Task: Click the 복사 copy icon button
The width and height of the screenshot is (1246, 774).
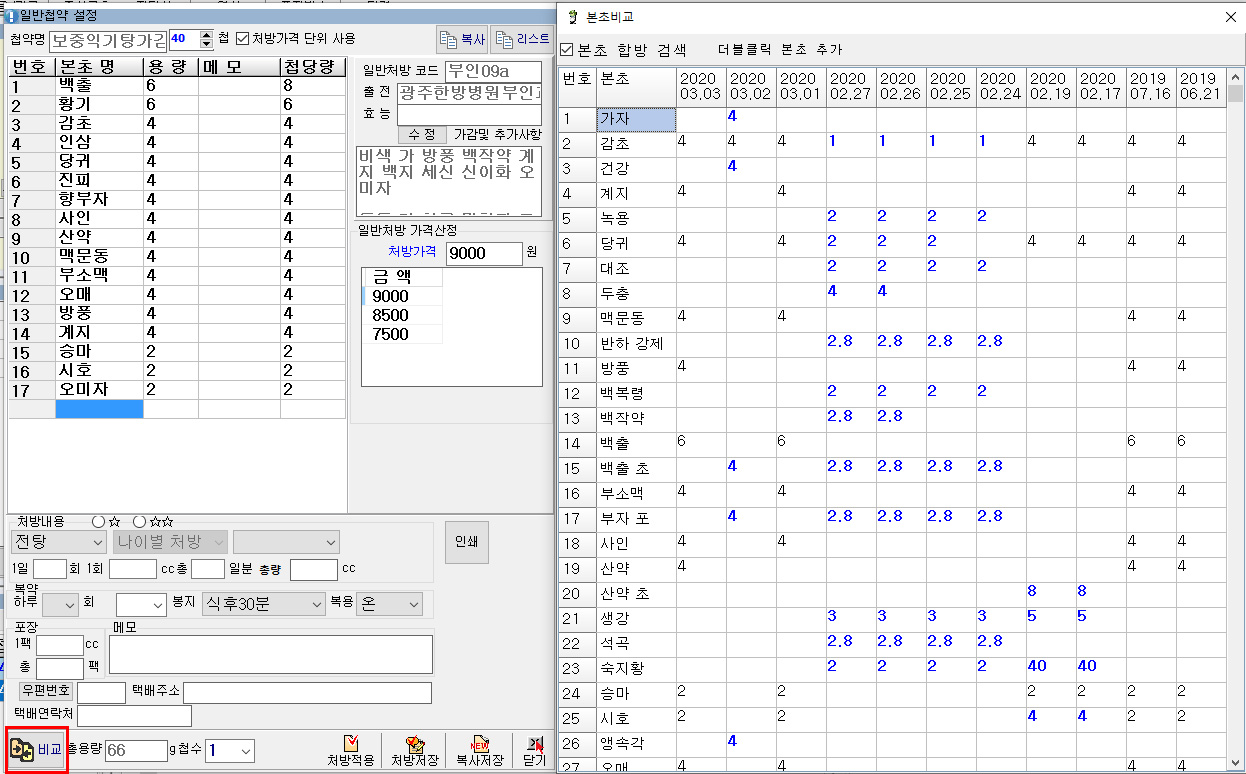Action: click(x=462, y=40)
